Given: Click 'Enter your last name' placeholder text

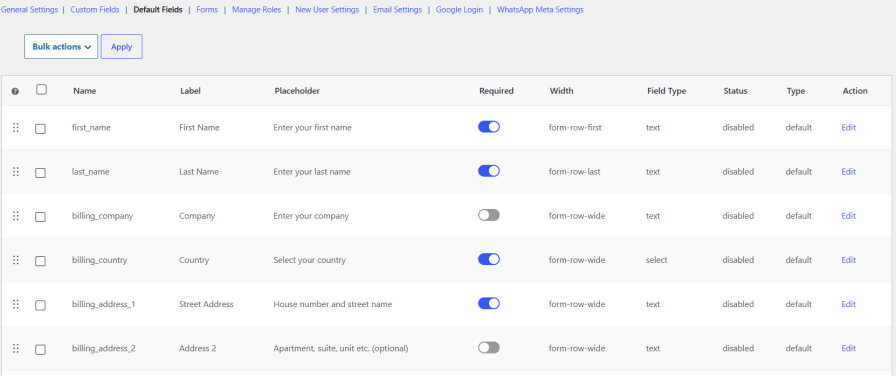Looking at the screenshot, I should coord(311,171).
